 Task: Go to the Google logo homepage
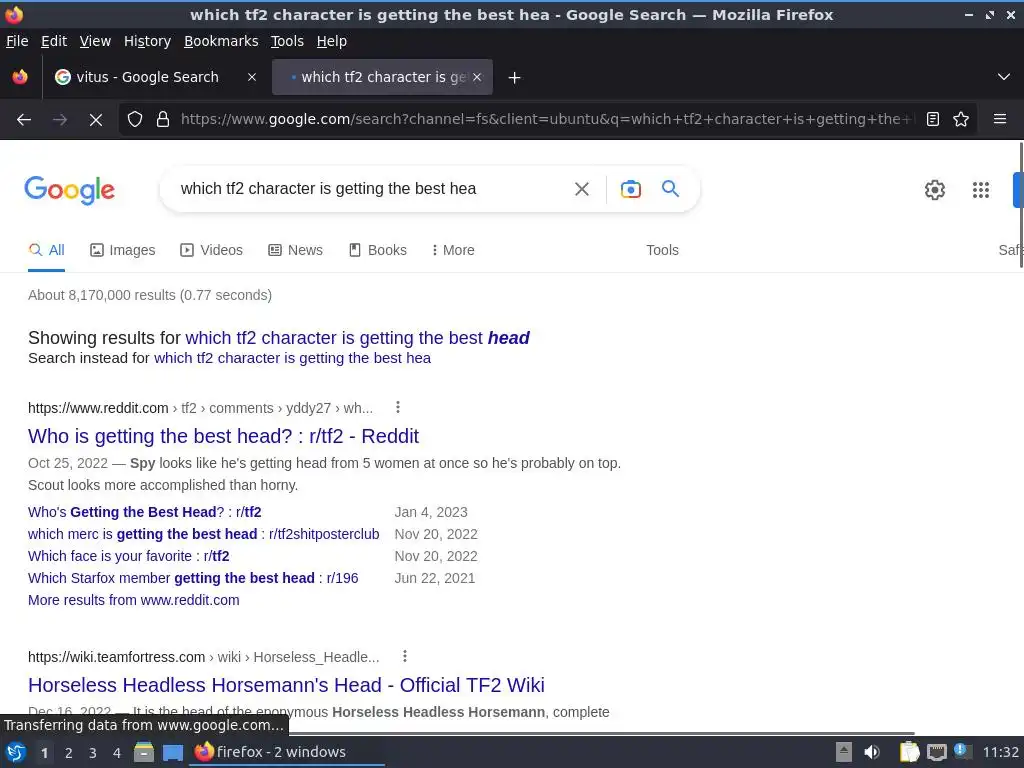(69, 190)
